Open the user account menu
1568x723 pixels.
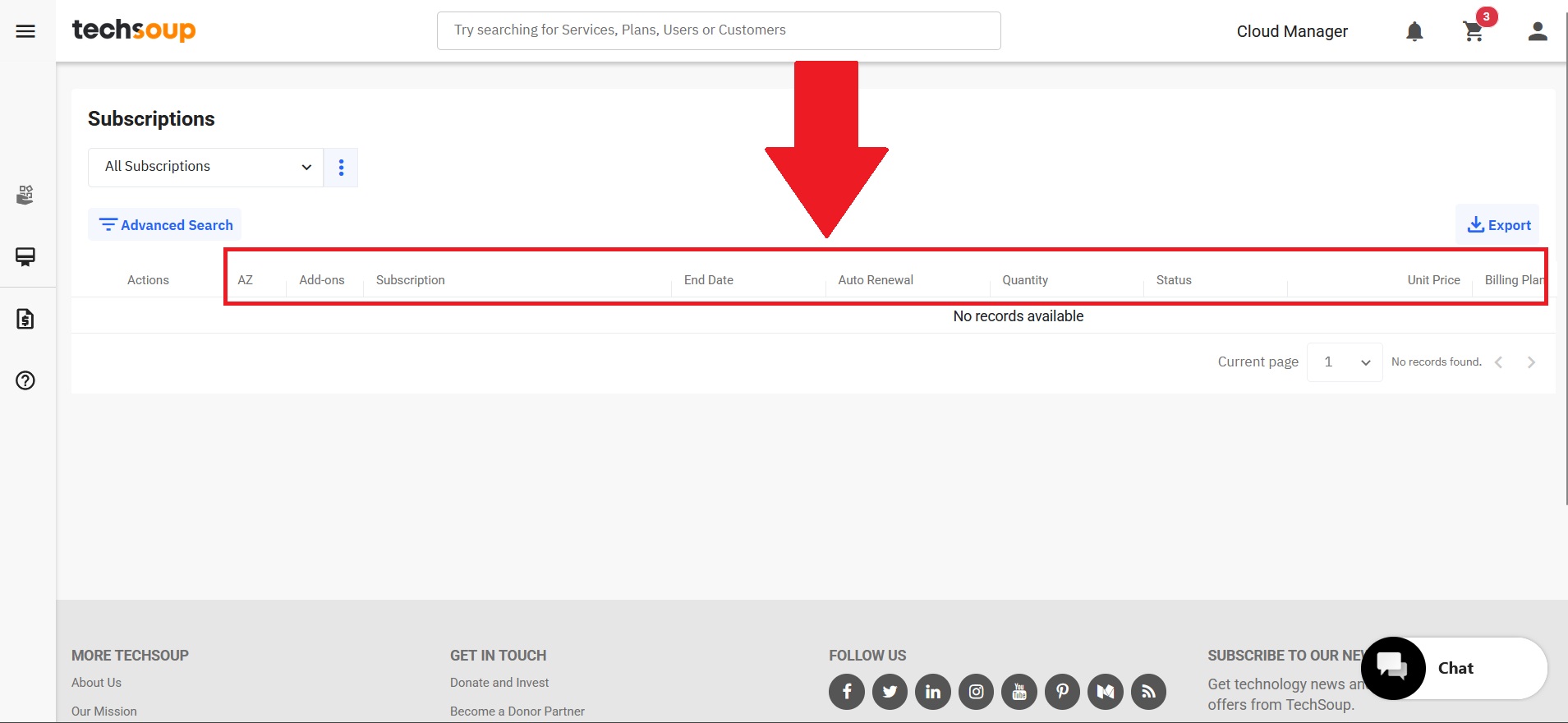tap(1538, 31)
